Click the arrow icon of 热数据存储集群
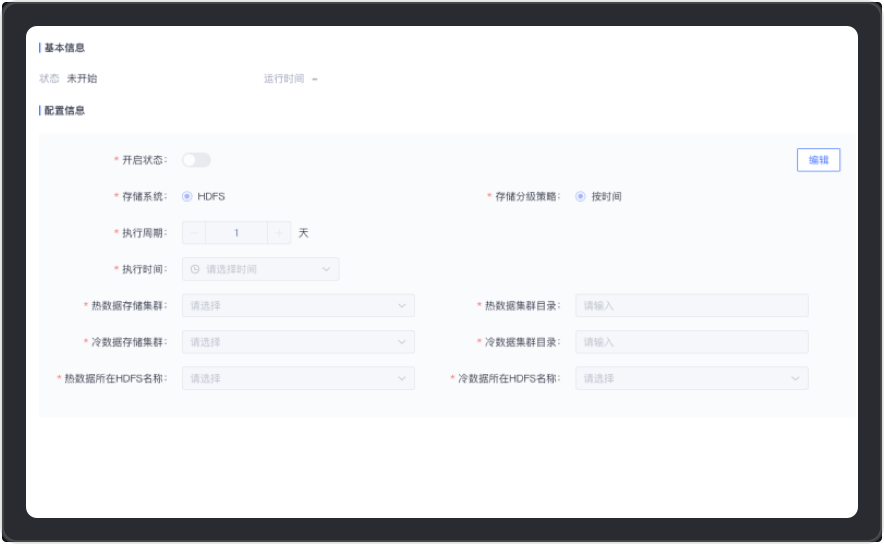Image resolution: width=884 pixels, height=544 pixels. [x=402, y=306]
